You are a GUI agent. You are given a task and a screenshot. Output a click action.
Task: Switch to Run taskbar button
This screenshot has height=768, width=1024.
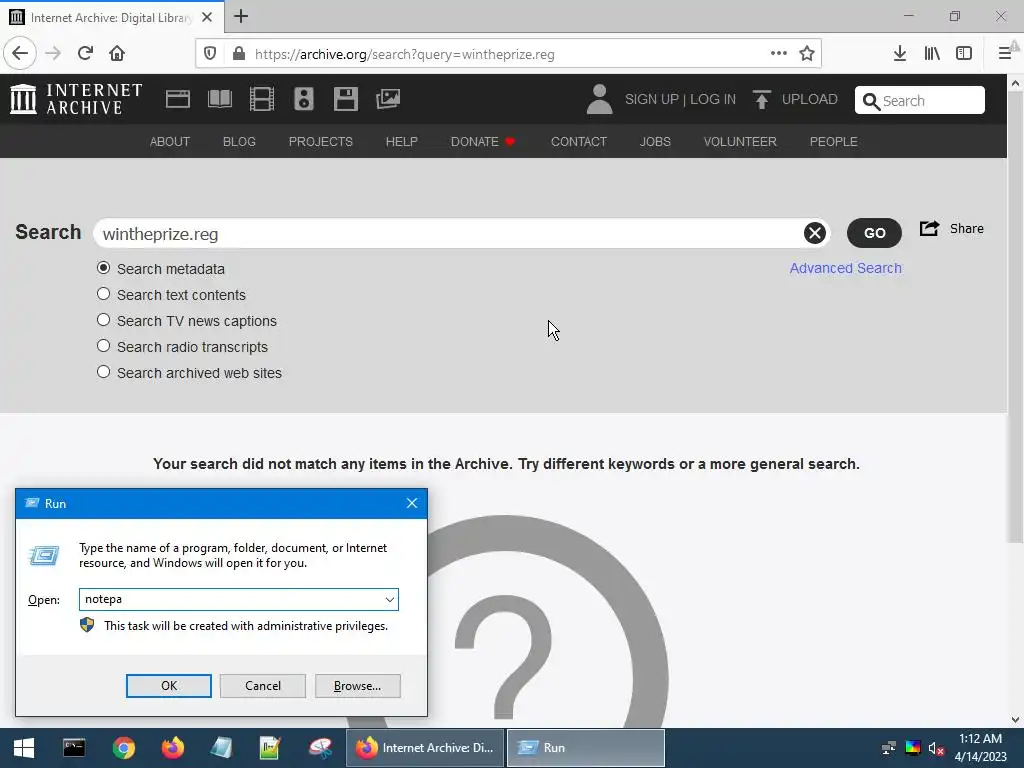pyautogui.click(x=586, y=748)
